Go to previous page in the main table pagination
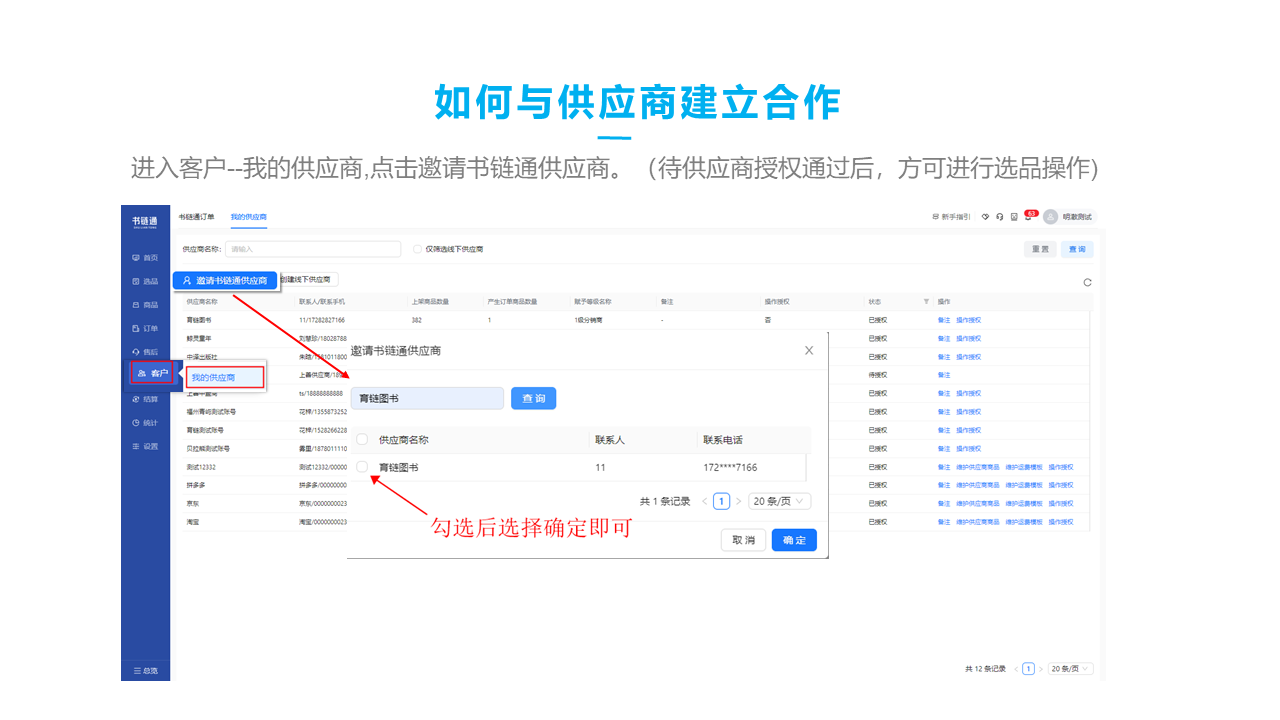Viewport: 1280px width, 720px height. [1016, 669]
